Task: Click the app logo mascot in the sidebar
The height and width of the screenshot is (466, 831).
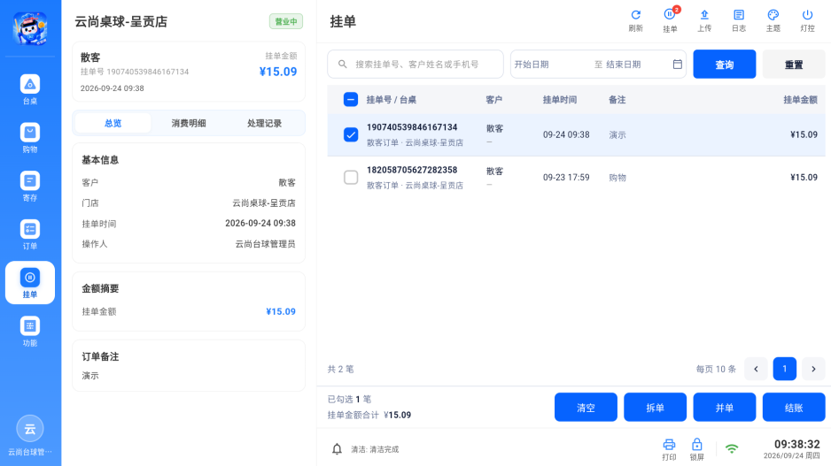Action: click(x=30, y=29)
